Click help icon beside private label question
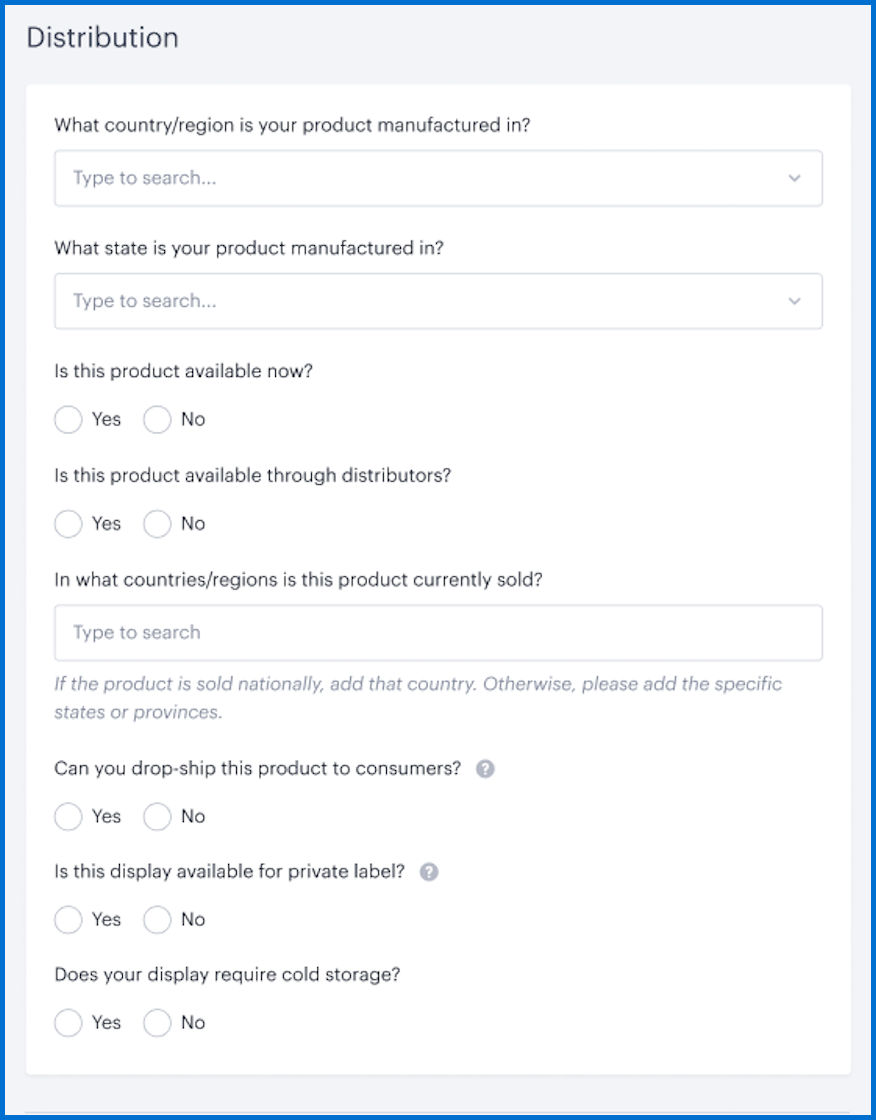Viewport: 876px width, 1120px height. point(429,872)
